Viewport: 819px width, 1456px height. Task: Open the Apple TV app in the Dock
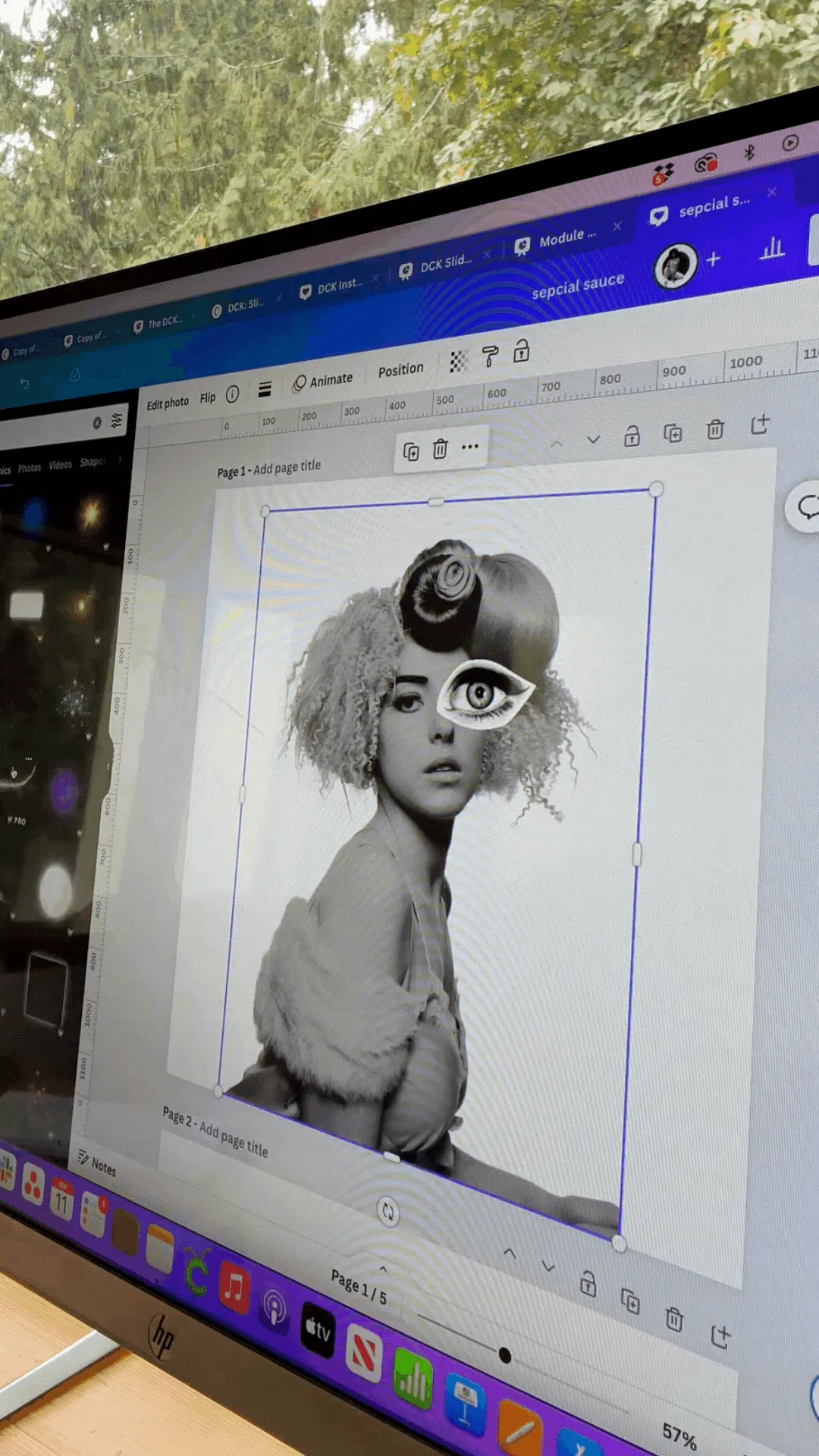tap(317, 1329)
